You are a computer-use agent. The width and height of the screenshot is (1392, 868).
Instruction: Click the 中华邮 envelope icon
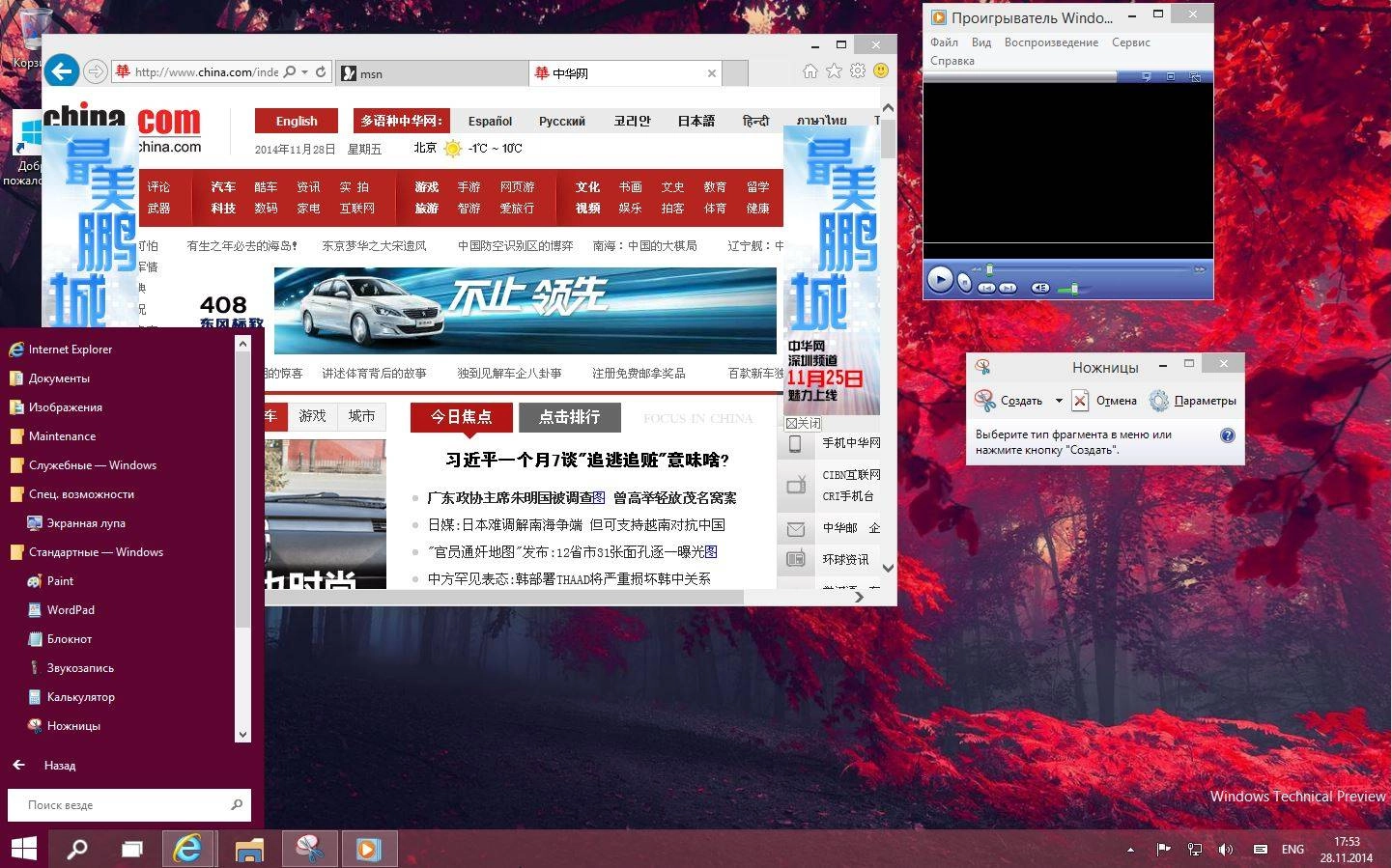pyautogui.click(x=796, y=528)
